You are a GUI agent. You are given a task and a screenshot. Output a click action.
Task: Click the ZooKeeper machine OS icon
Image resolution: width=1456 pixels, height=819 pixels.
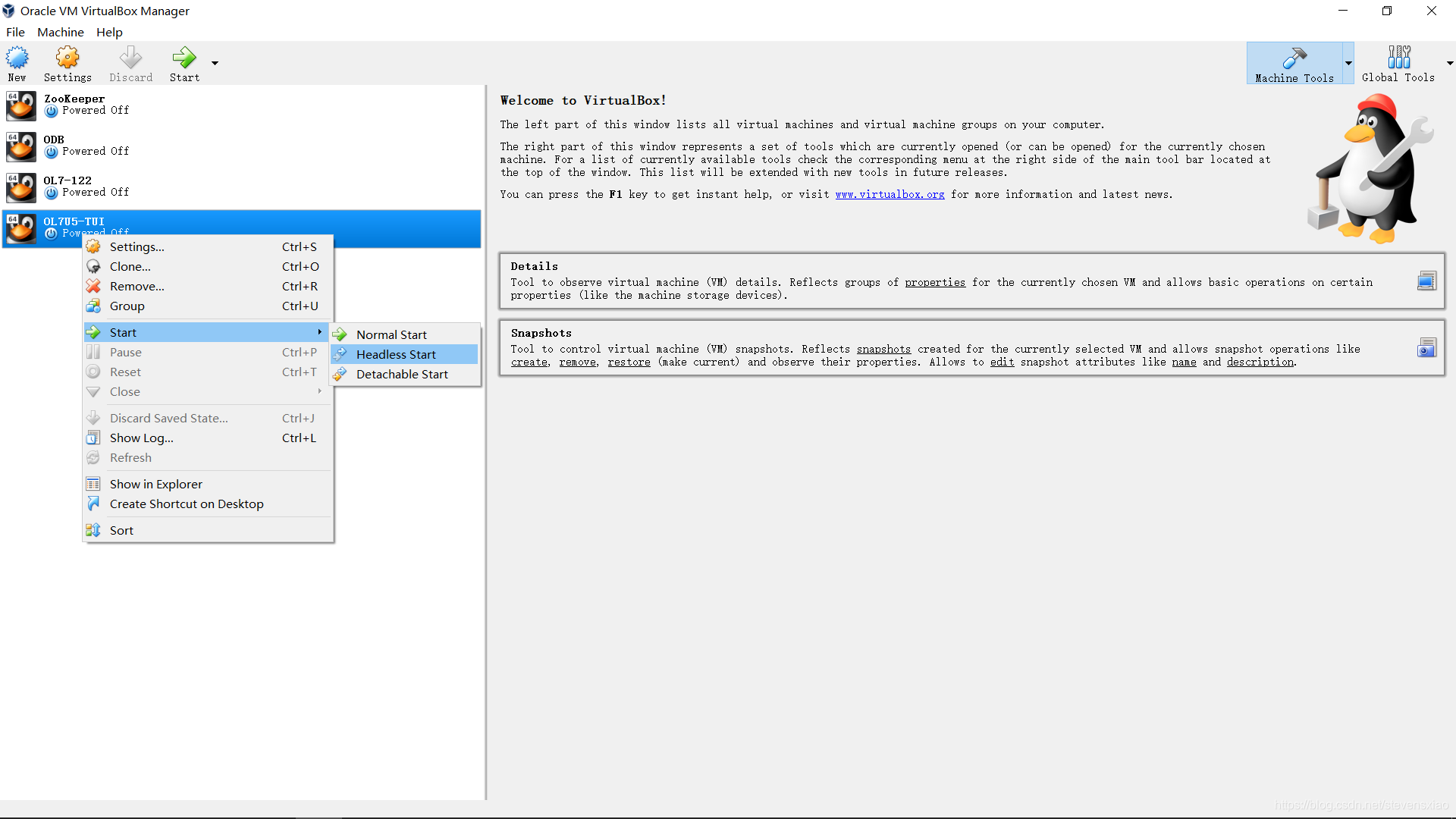pyautogui.click(x=21, y=105)
